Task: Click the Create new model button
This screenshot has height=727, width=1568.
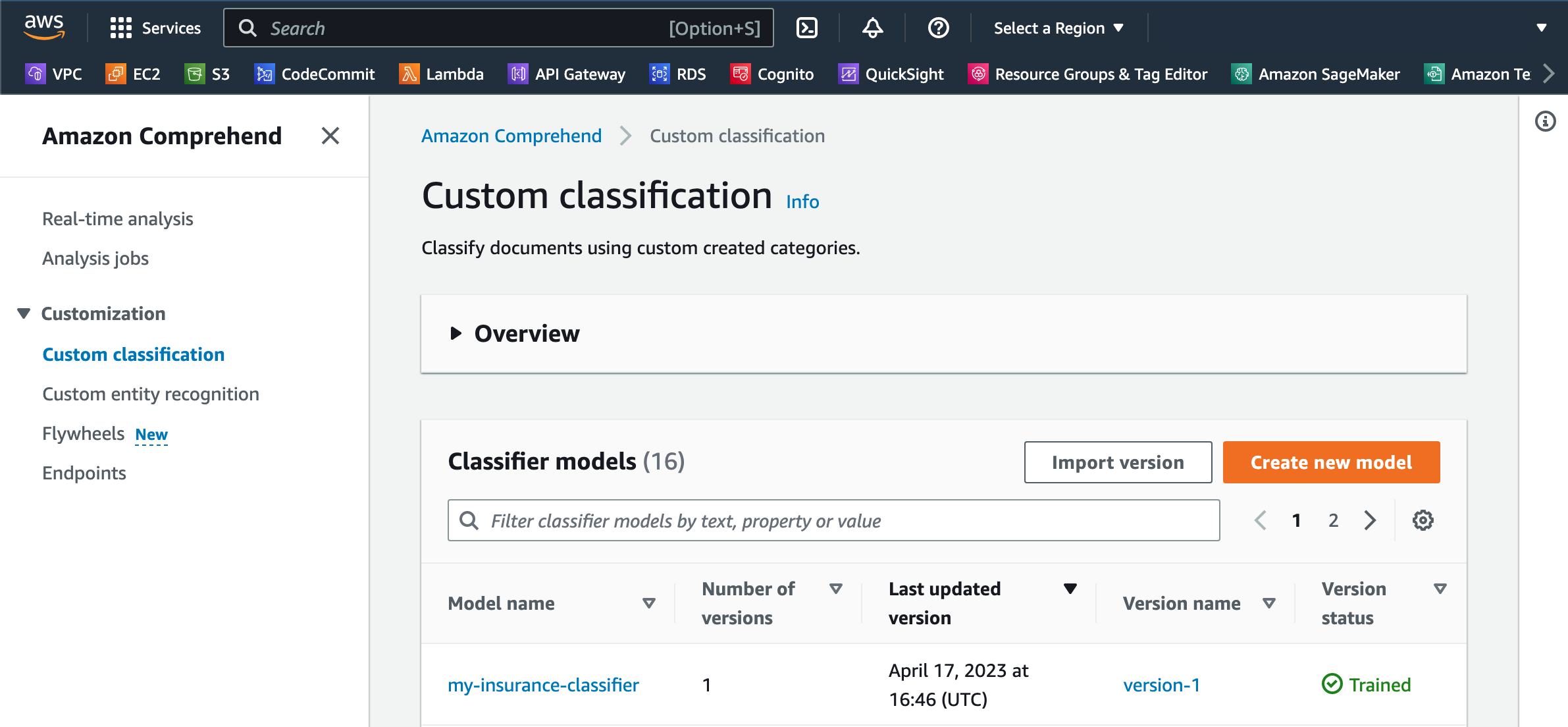Action: [1330, 462]
